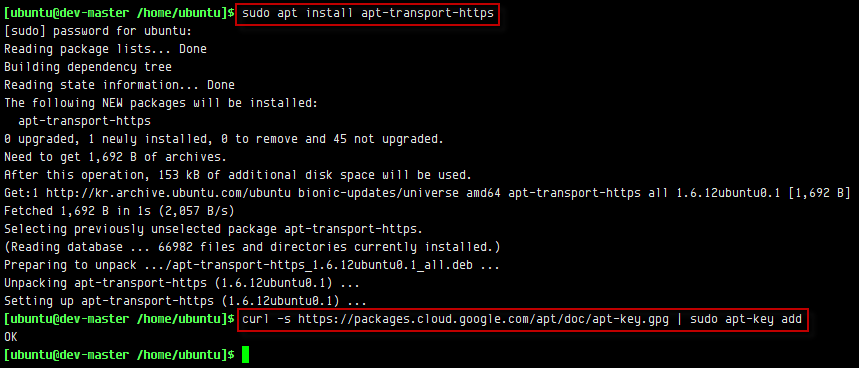Click 'Reading state information... Done' line
Viewport: 859px width, 368px height.
point(119,85)
